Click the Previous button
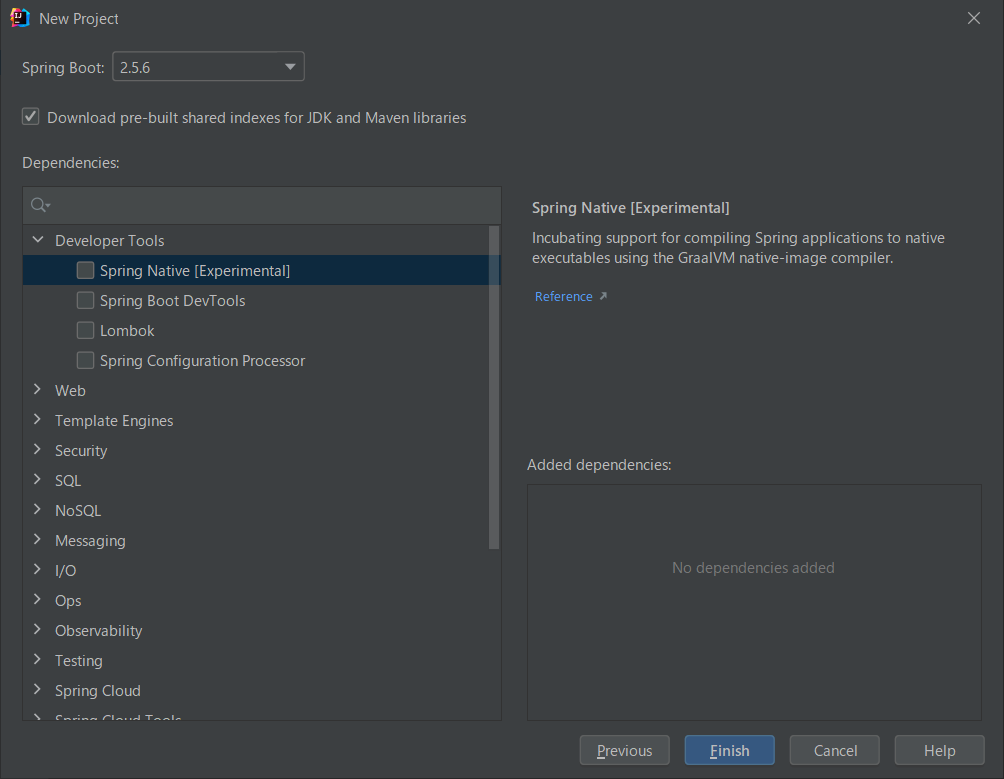The width and height of the screenshot is (1004, 779). [x=624, y=750]
